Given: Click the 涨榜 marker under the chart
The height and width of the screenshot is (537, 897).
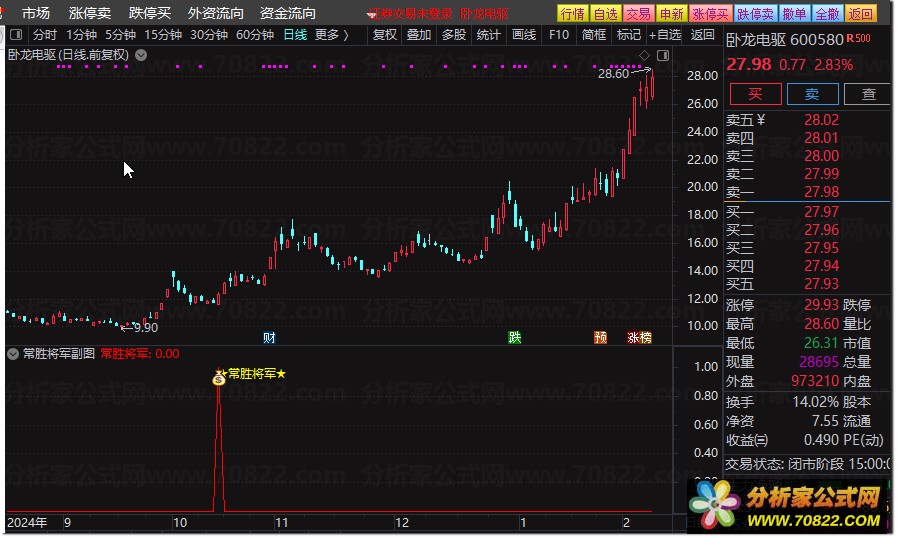Looking at the screenshot, I should (640, 337).
